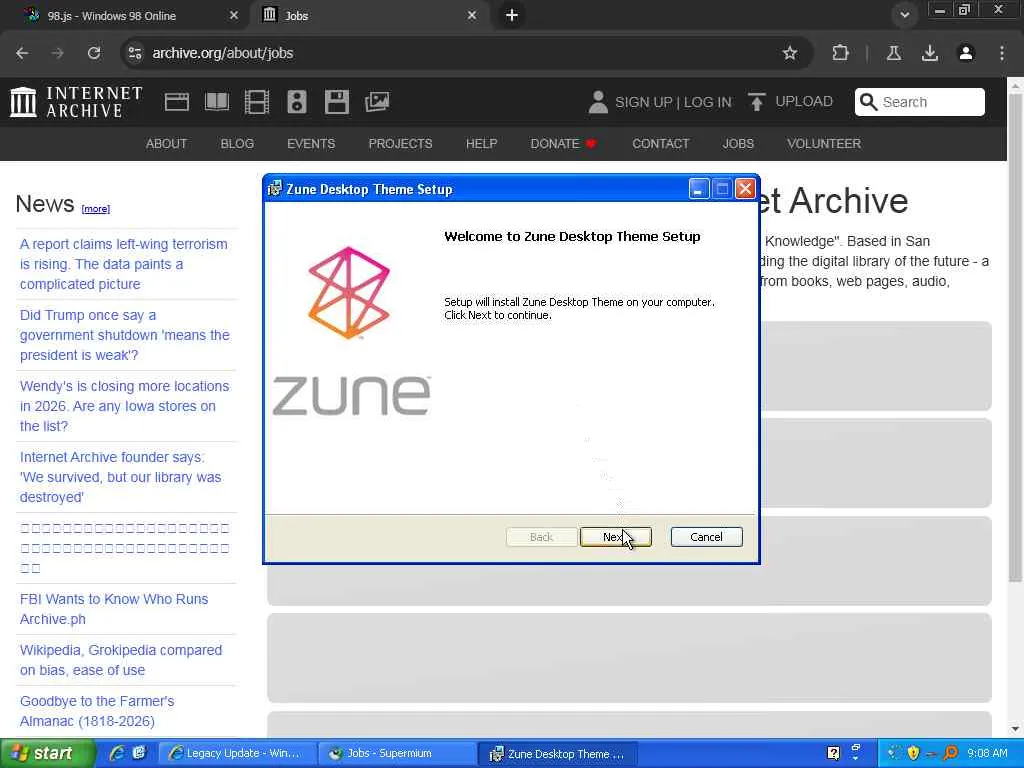The image size is (1024, 768).
Task: Open Internet Archive home logo
Action: pyautogui.click(x=76, y=102)
